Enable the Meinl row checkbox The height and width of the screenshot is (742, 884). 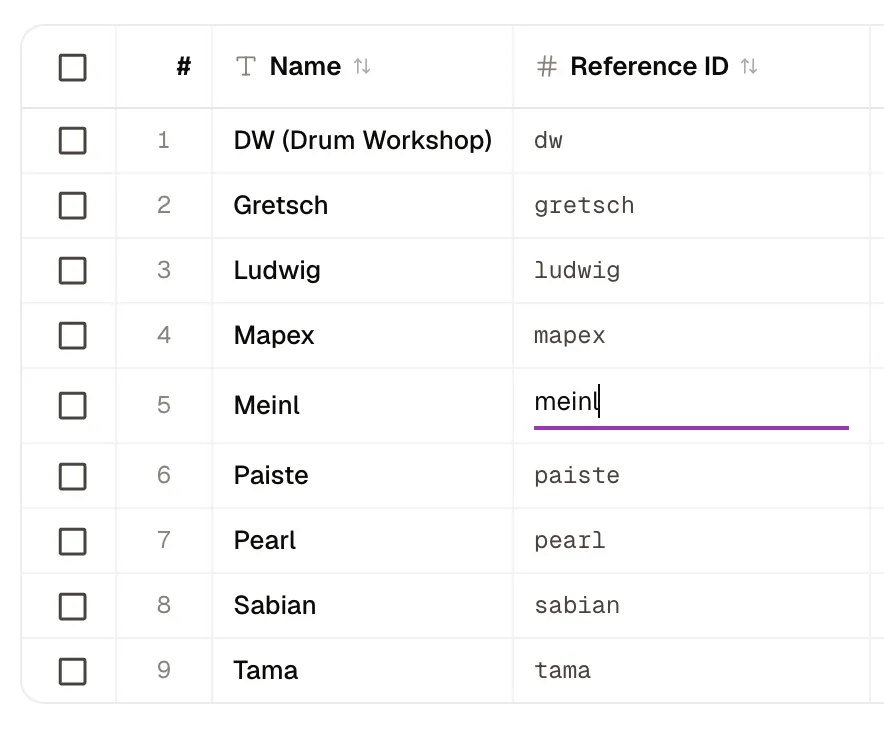73,405
